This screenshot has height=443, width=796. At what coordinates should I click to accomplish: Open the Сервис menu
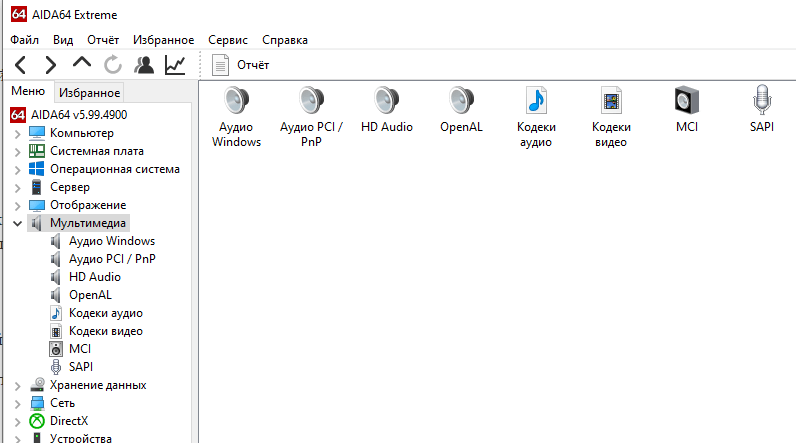pyautogui.click(x=228, y=40)
